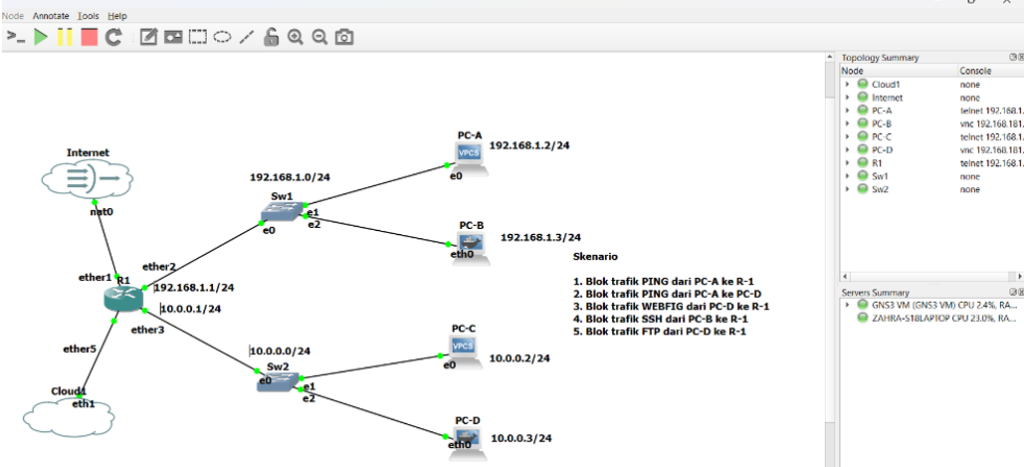The height and width of the screenshot is (467, 1024).
Task: Expand the R1 node tree entry
Action: point(848,163)
